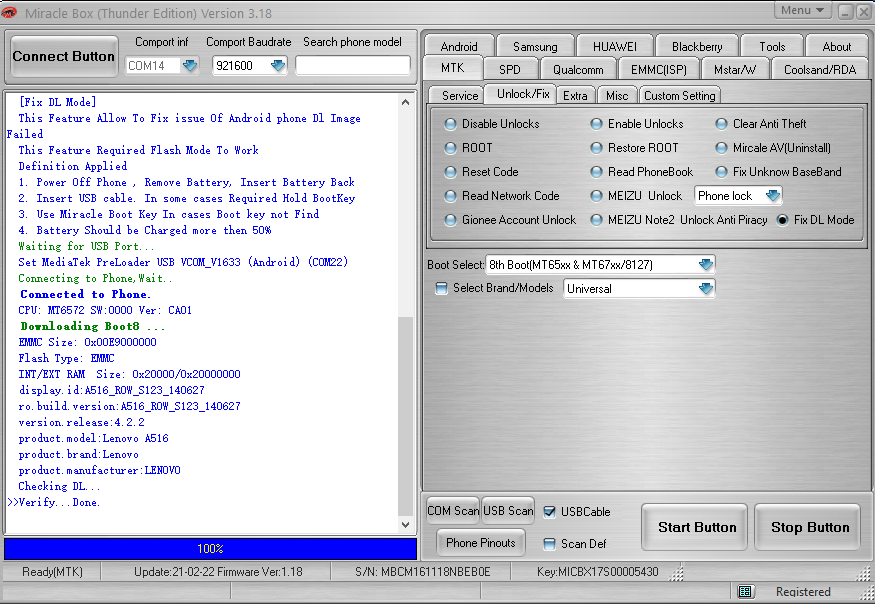Select the MTK tab
The width and height of the screenshot is (875, 604).
(x=453, y=68)
